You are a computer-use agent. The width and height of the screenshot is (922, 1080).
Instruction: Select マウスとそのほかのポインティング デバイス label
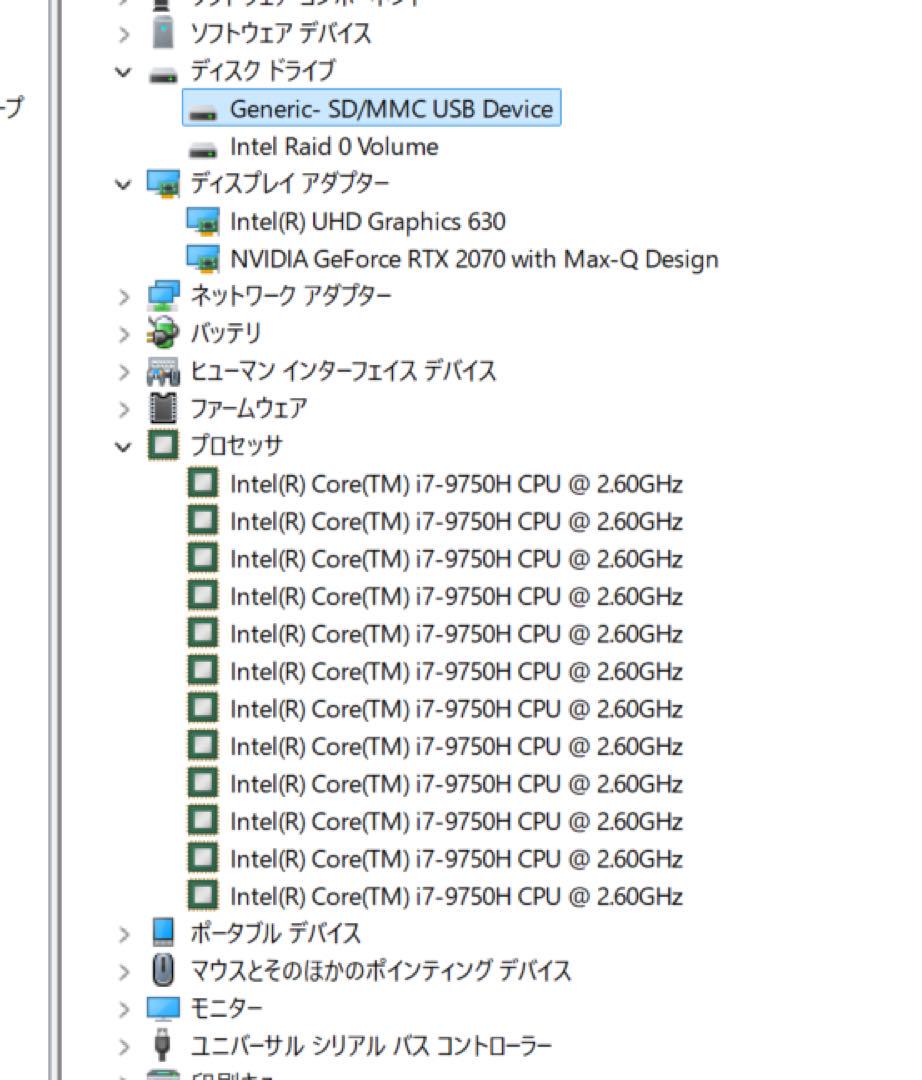381,971
